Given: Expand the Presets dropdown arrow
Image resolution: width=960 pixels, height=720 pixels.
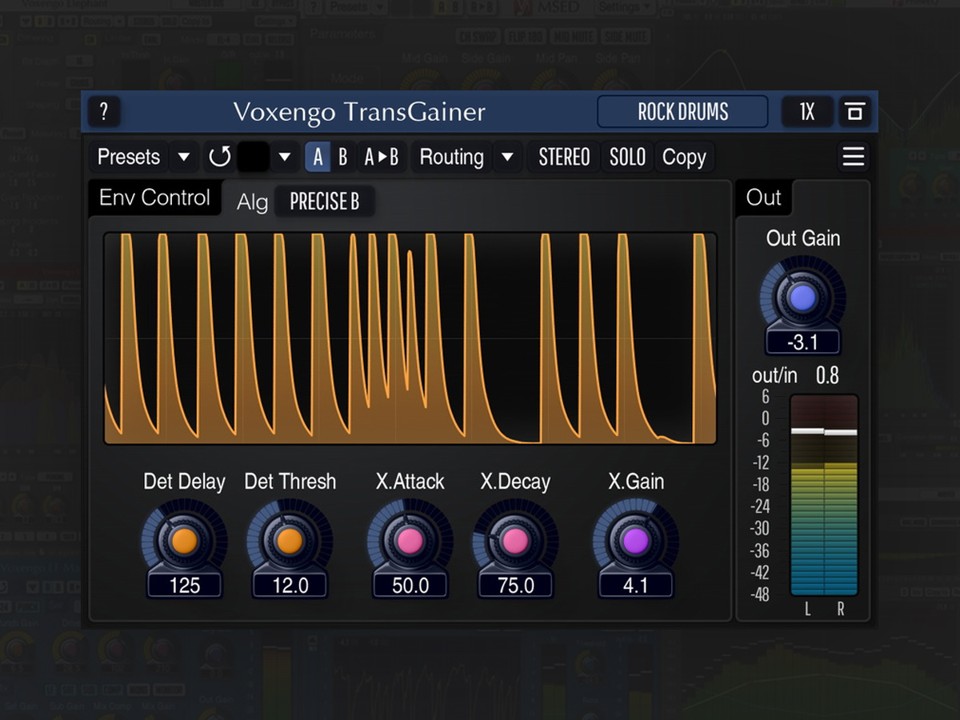Looking at the screenshot, I should click(184, 157).
